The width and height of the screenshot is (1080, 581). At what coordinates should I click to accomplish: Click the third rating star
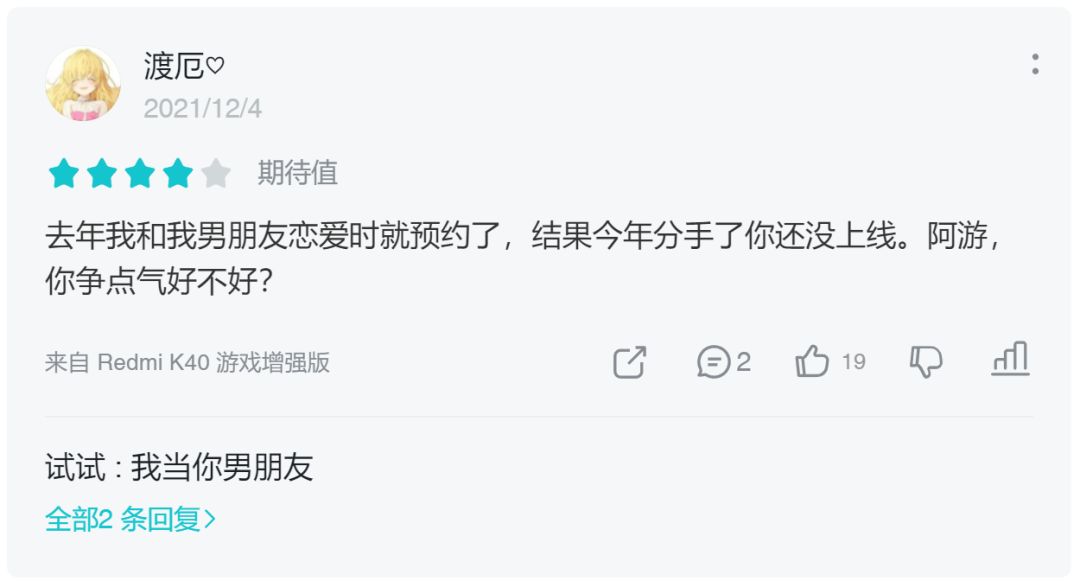tap(139, 174)
